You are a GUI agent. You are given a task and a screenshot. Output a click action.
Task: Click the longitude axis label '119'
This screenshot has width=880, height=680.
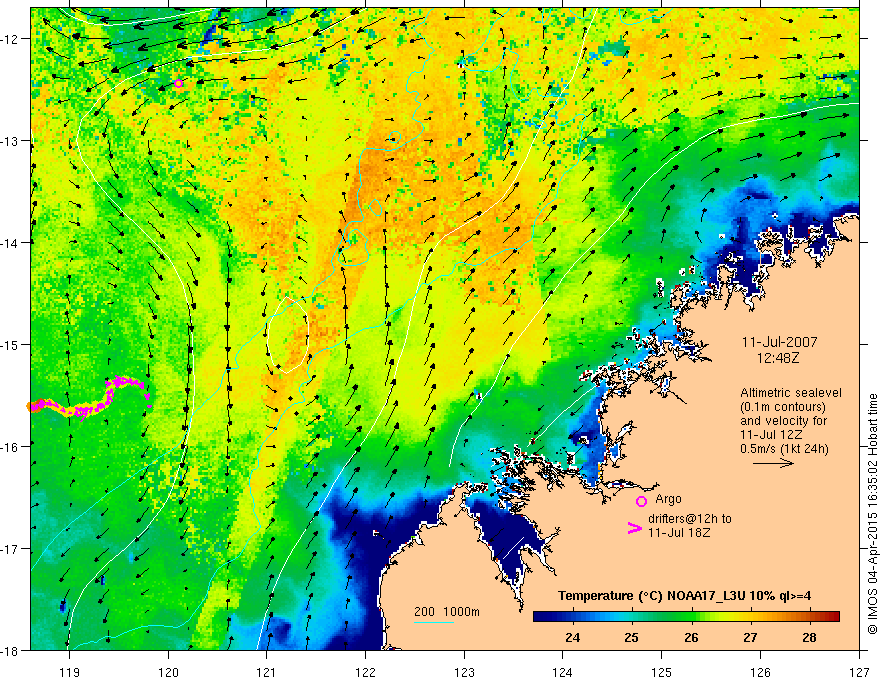[x=70, y=672]
